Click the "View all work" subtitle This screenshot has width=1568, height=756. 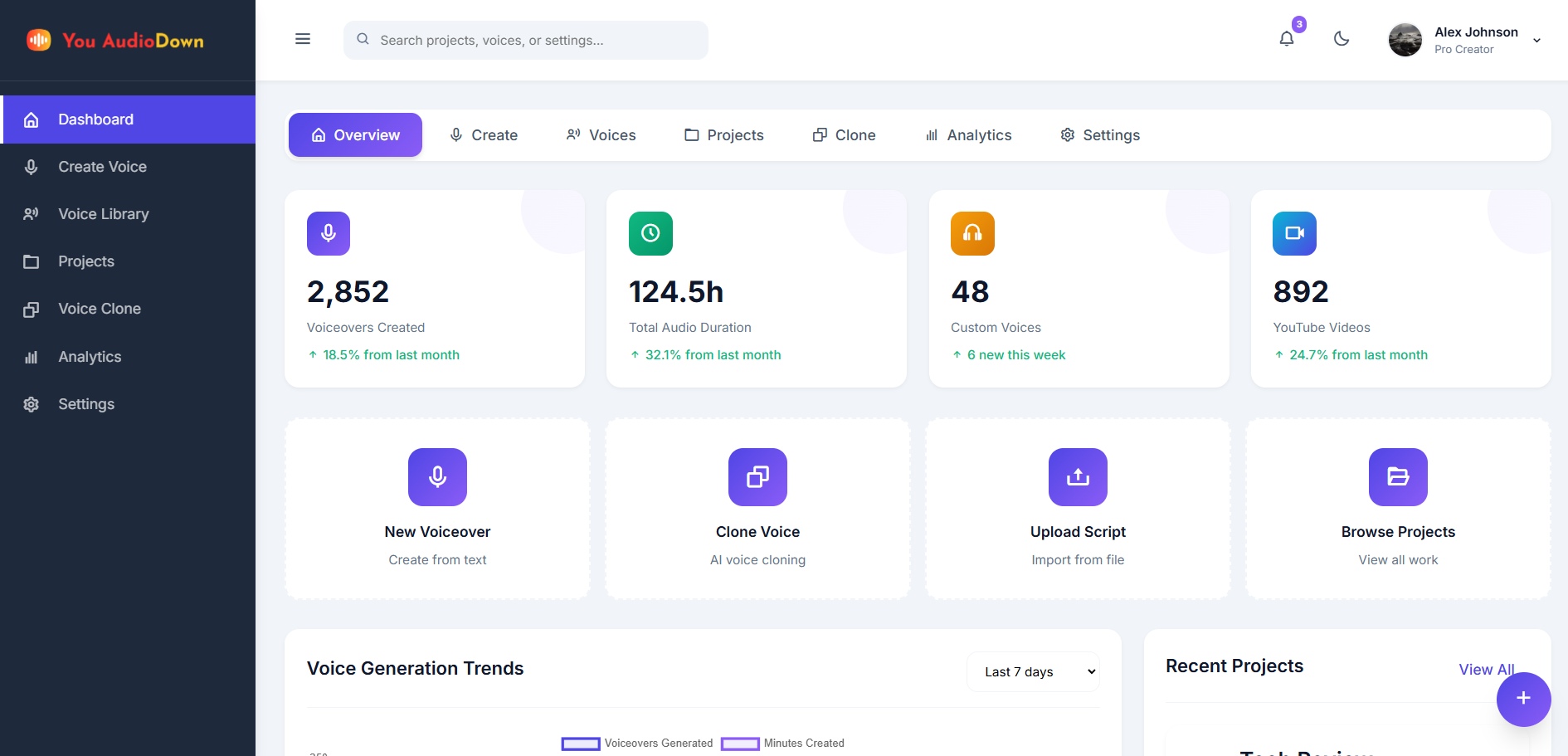click(1398, 560)
